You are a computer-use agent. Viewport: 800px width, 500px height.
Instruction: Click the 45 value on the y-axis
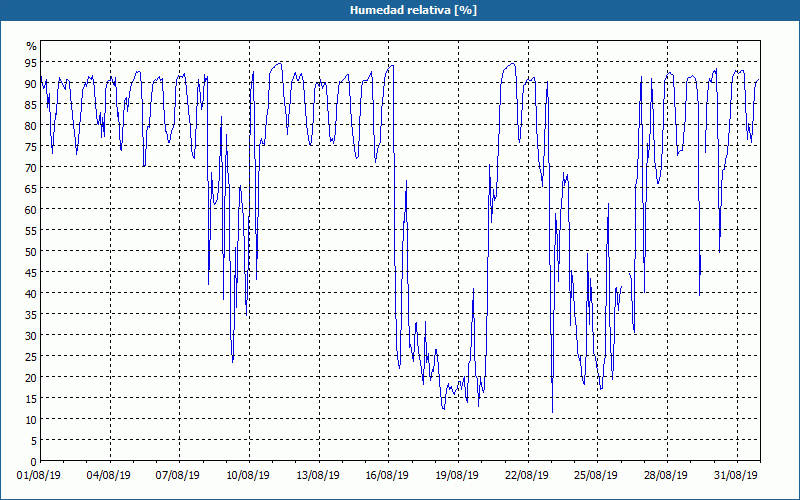[31, 272]
